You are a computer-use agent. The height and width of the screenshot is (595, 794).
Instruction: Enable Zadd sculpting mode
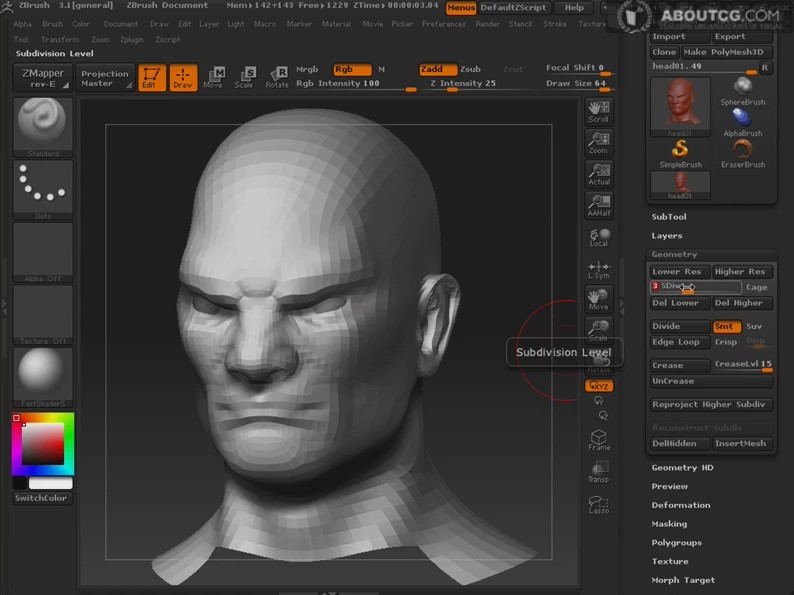click(438, 69)
